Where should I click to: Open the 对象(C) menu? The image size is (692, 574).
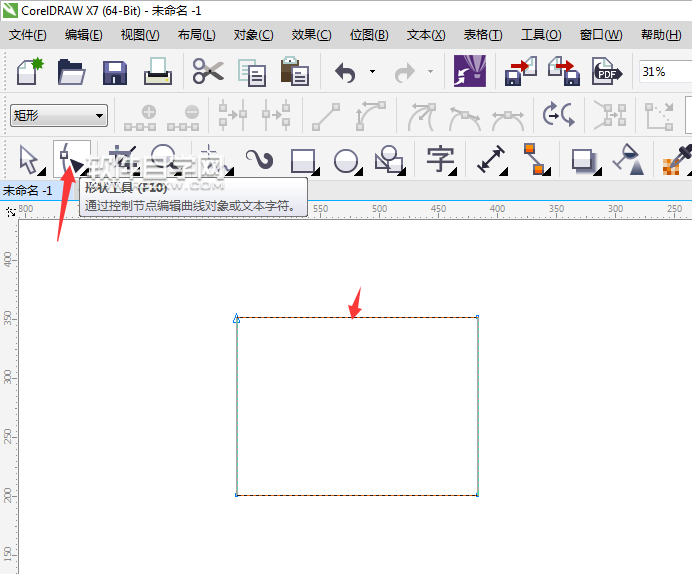pos(253,35)
